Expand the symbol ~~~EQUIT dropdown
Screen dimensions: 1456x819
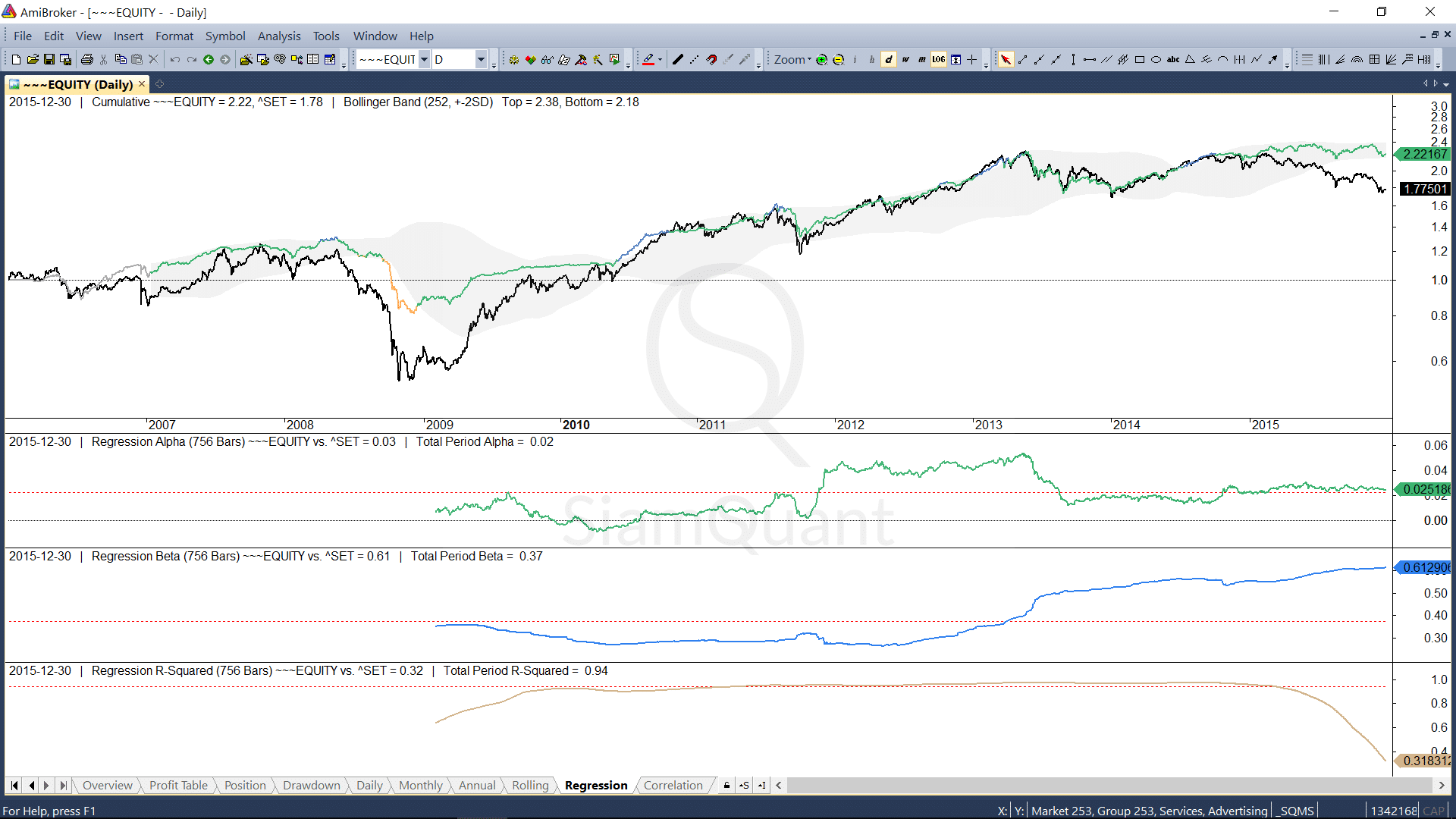[x=424, y=60]
